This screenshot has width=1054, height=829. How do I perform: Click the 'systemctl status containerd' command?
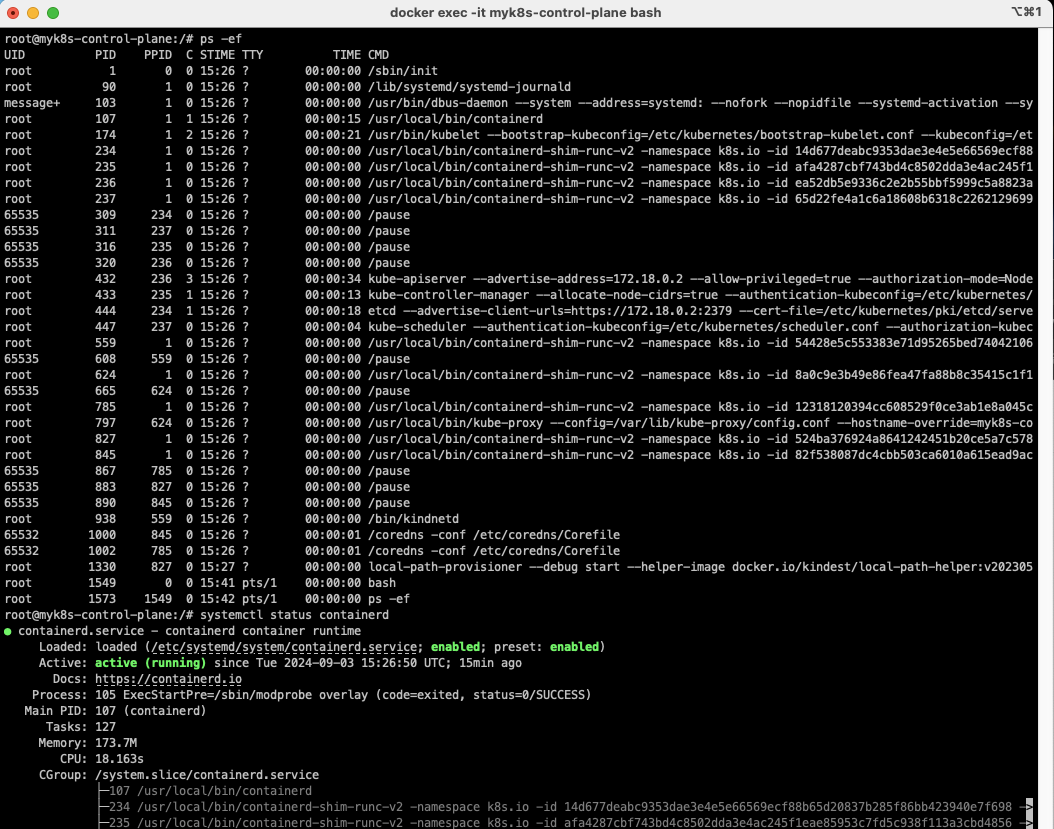(x=294, y=615)
